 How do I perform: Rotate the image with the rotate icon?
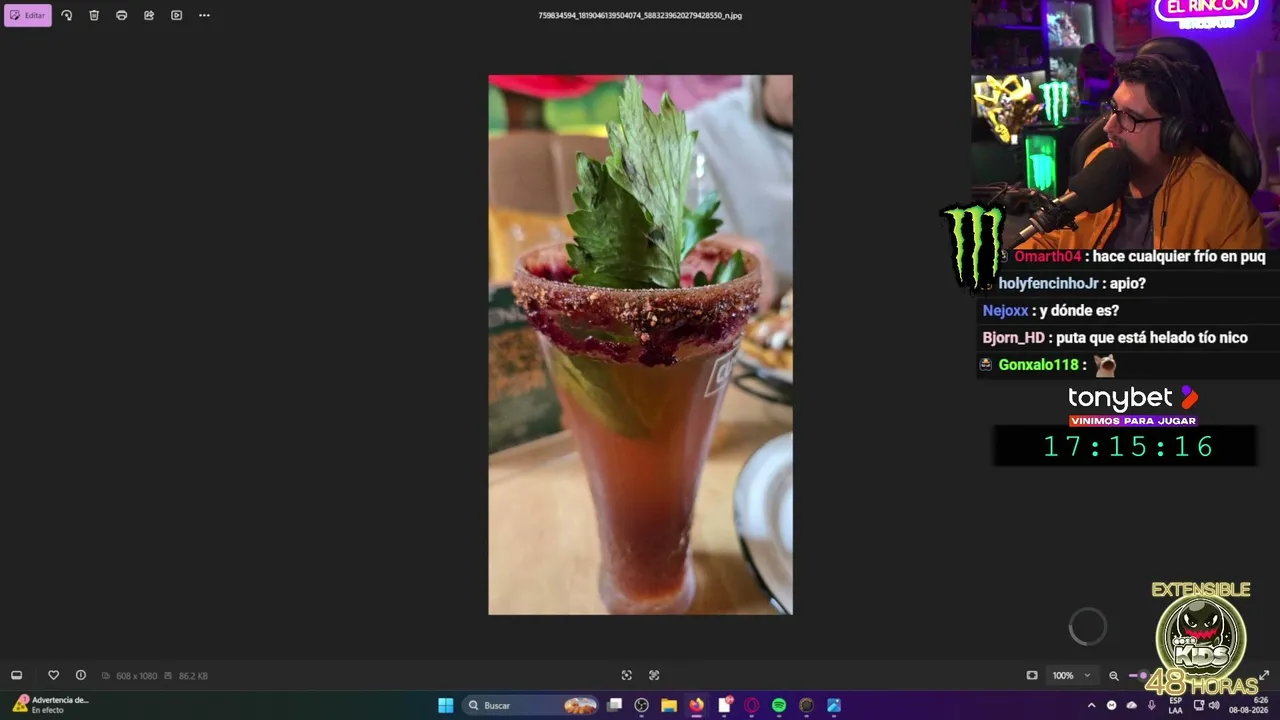[x=66, y=15]
